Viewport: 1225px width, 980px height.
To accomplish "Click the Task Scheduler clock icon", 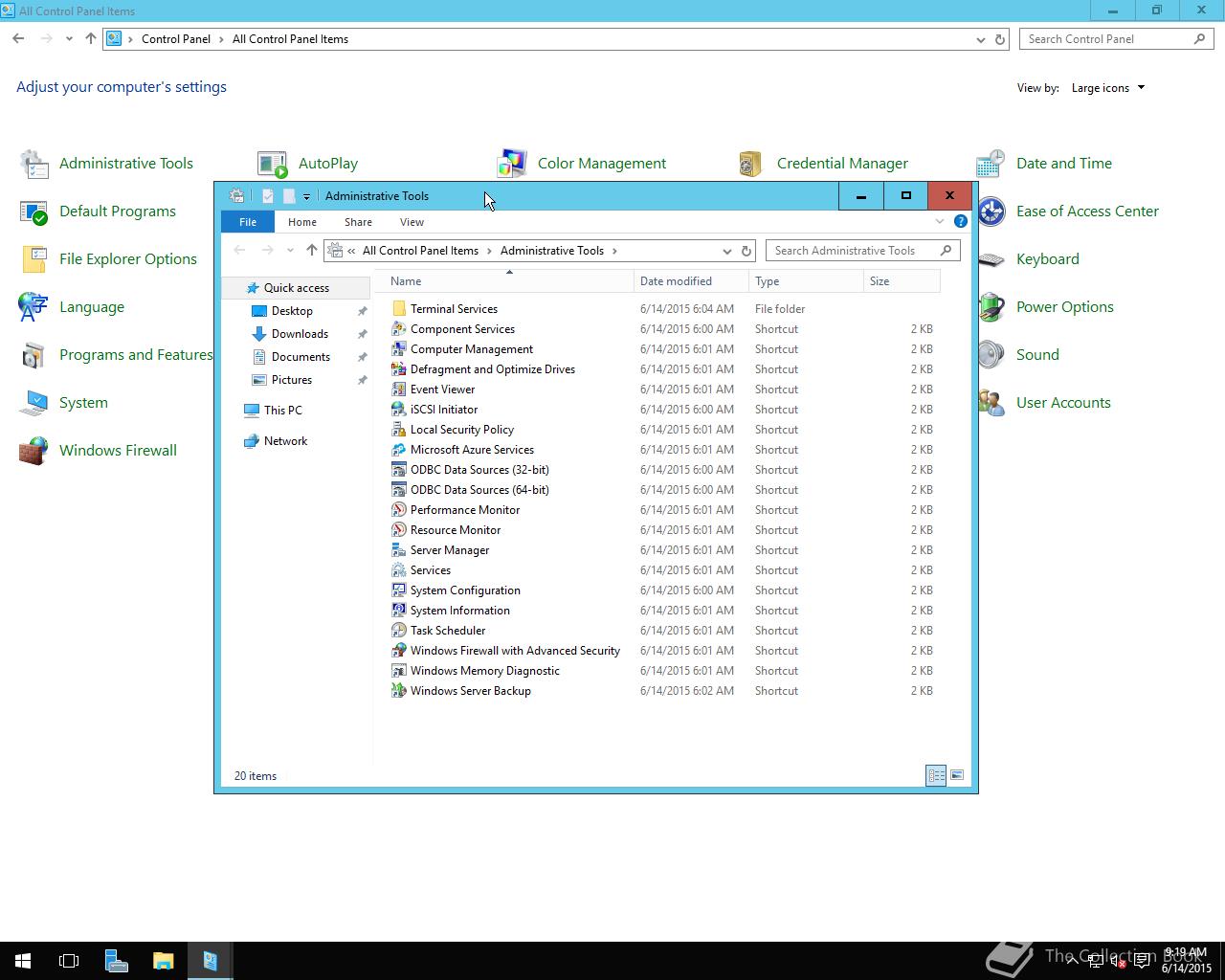I will (x=399, y=631).
